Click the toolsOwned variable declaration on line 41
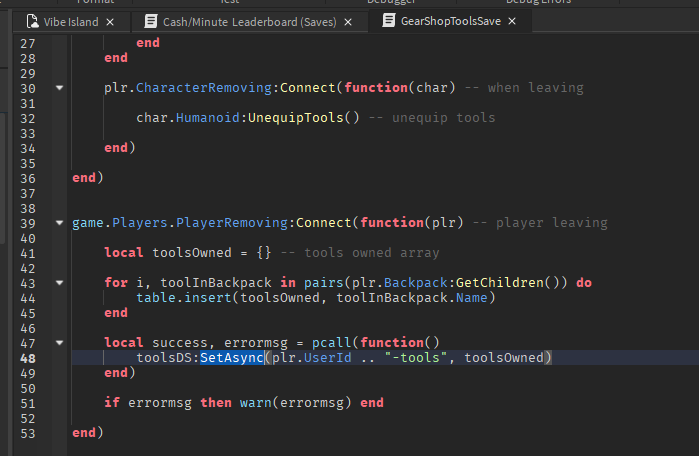 click(x=192, y=253)
